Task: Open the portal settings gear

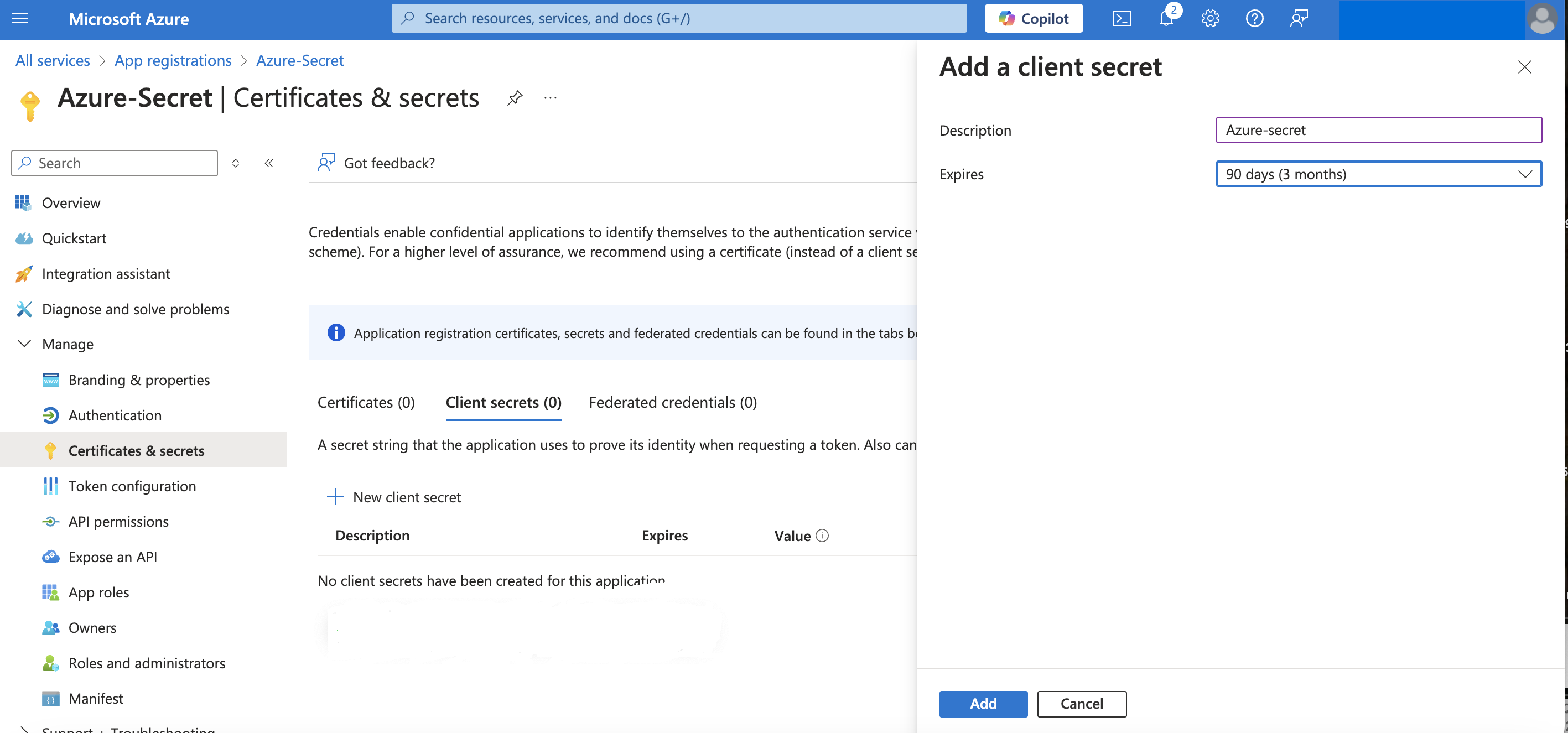Action: (x=1210, y=18)
